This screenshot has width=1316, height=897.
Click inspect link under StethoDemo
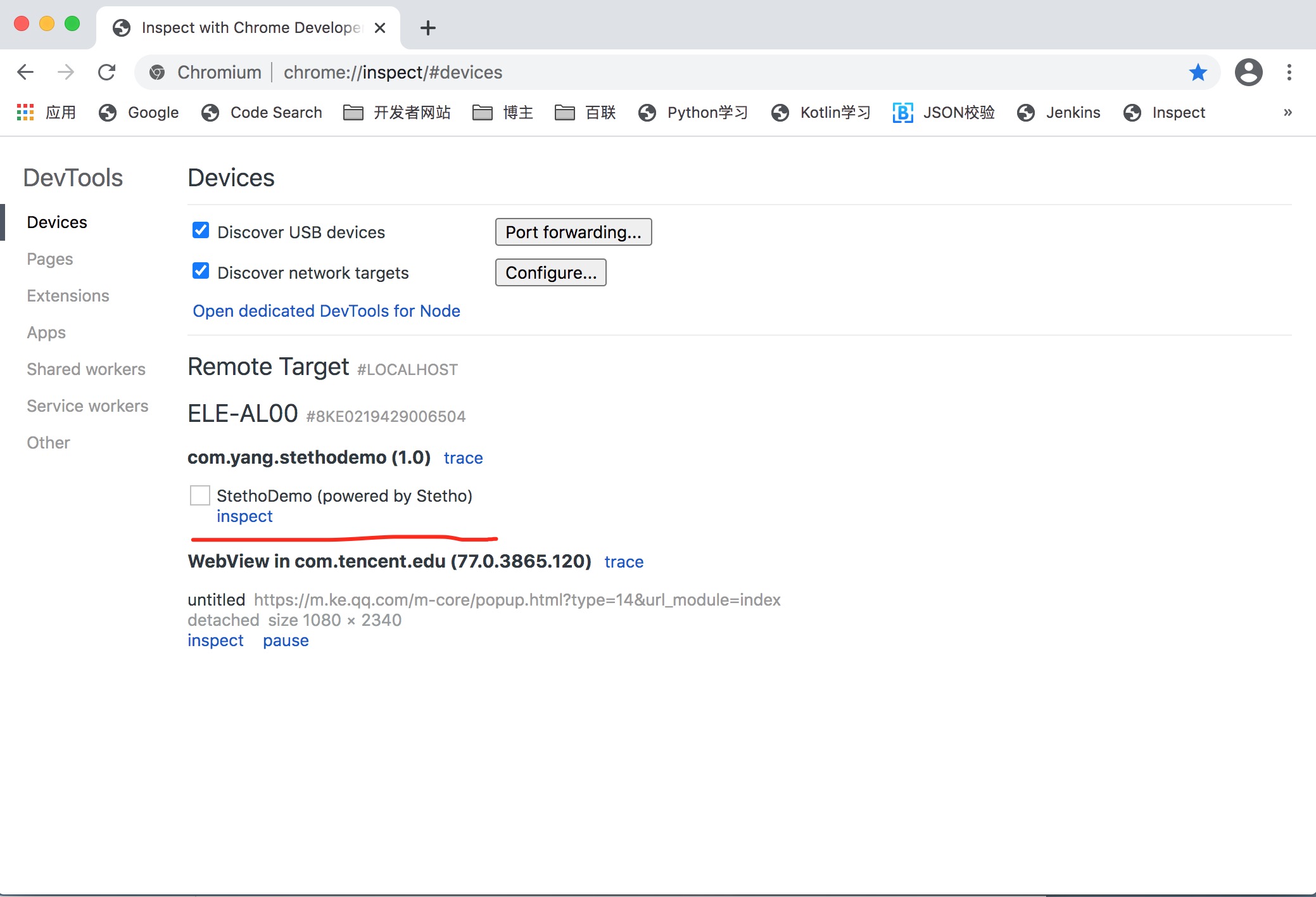(x=244, y=516)
